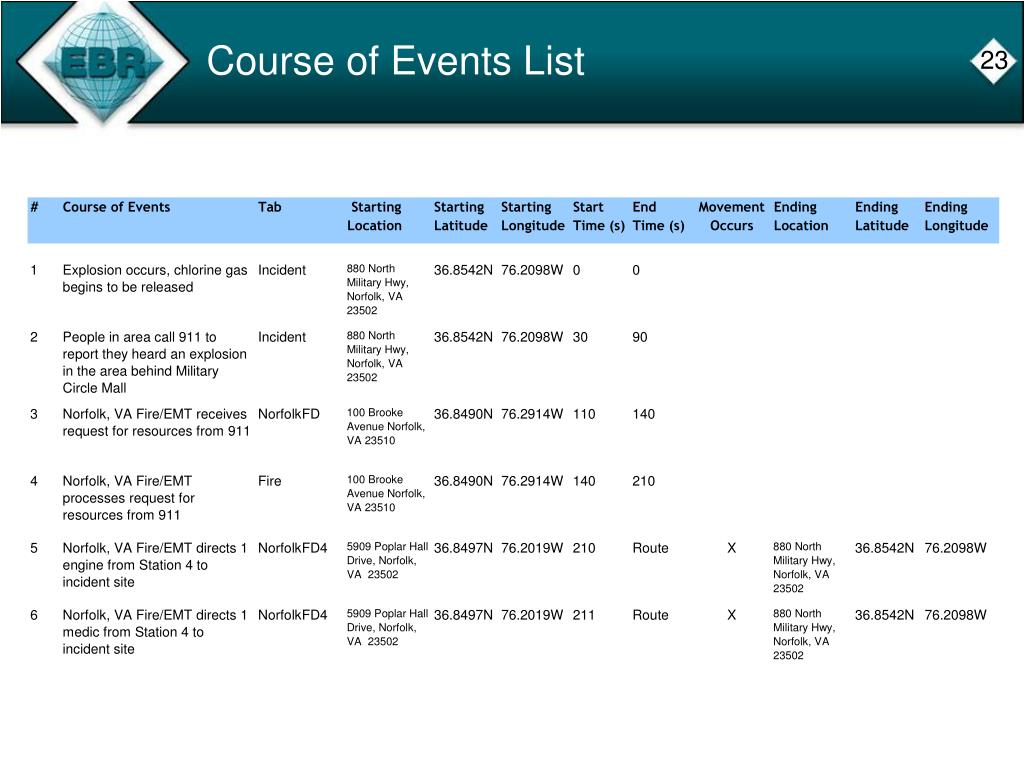Click 'Incident' tab cell in row 1

[281, 270]
